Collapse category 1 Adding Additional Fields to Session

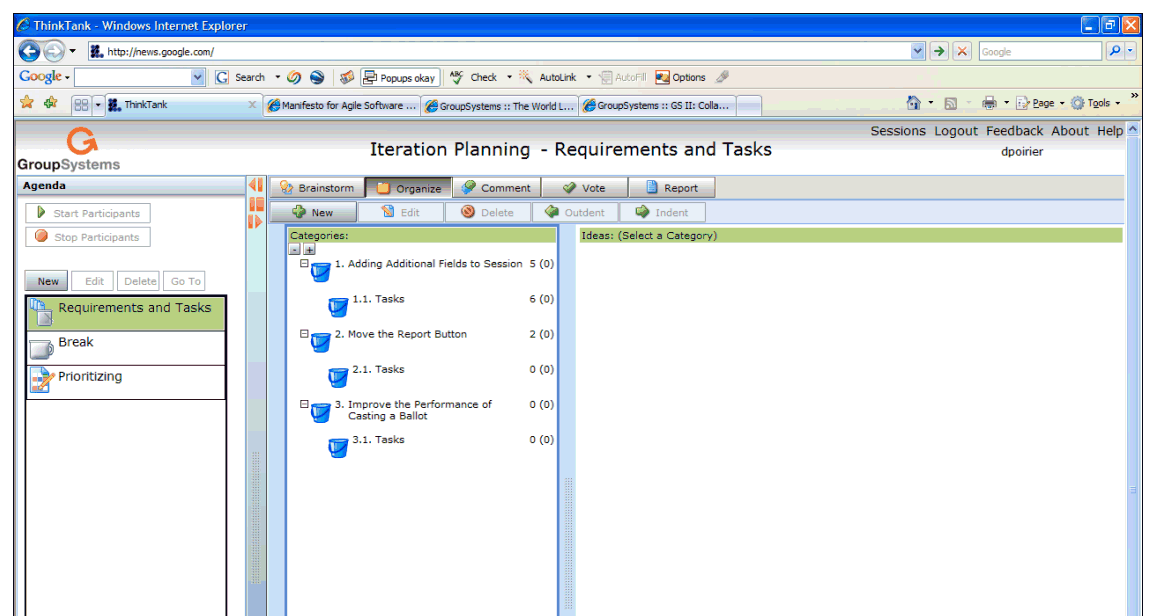pyautogui.click(x=305, y=264)
